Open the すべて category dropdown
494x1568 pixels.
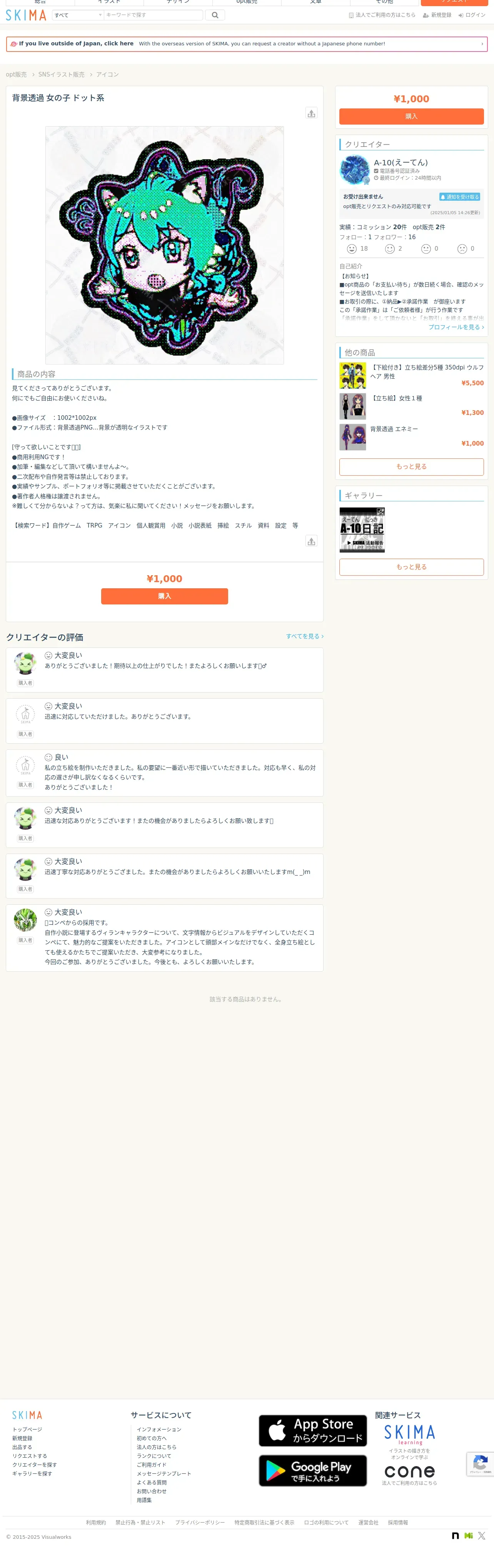(78, 15)
